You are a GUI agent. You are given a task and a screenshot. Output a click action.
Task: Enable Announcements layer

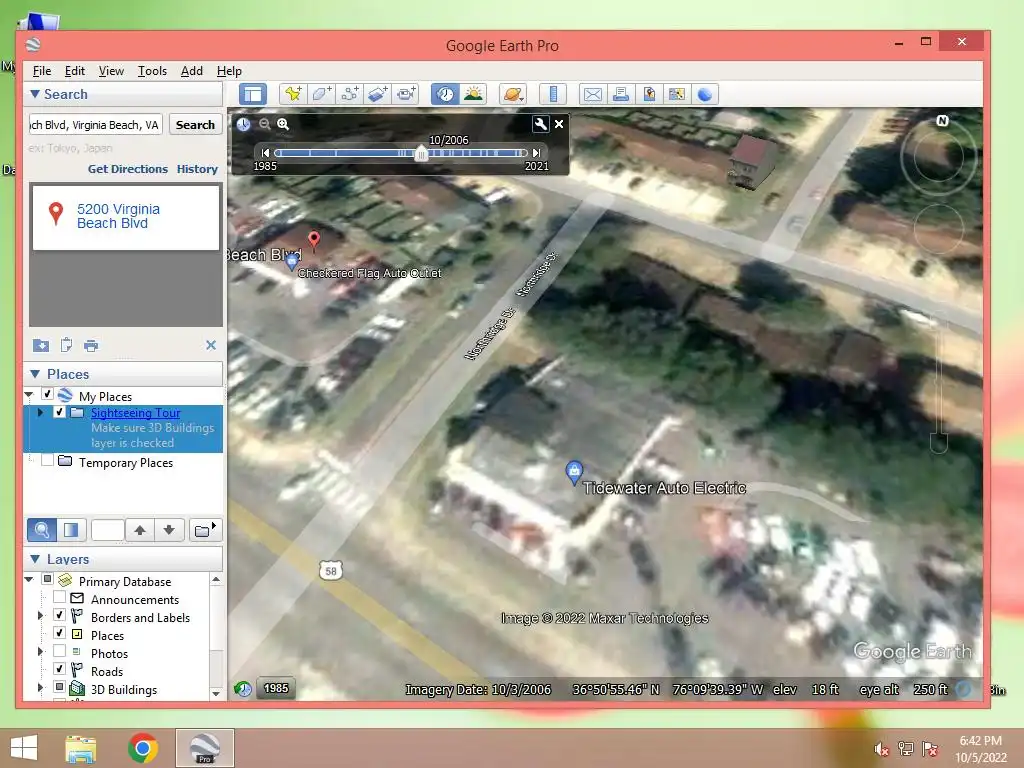tap(59, 597)
